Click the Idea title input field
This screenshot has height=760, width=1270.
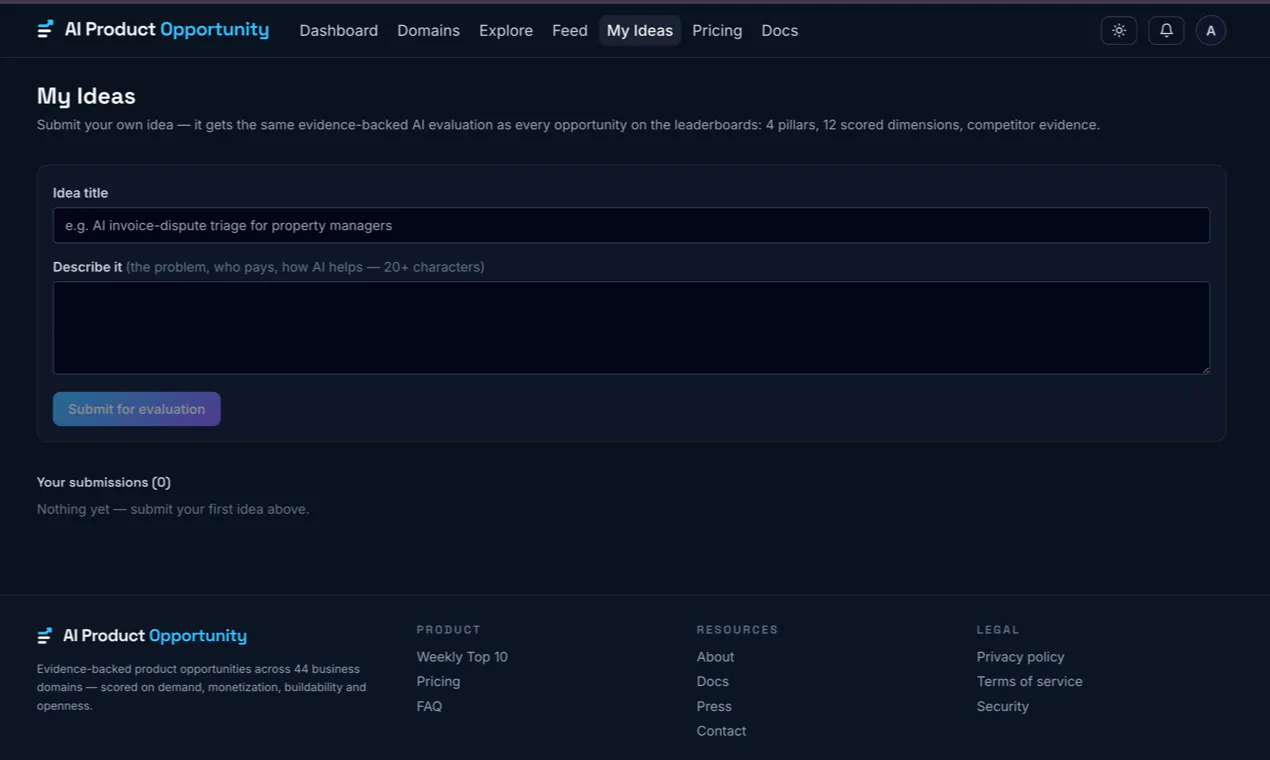631,225
